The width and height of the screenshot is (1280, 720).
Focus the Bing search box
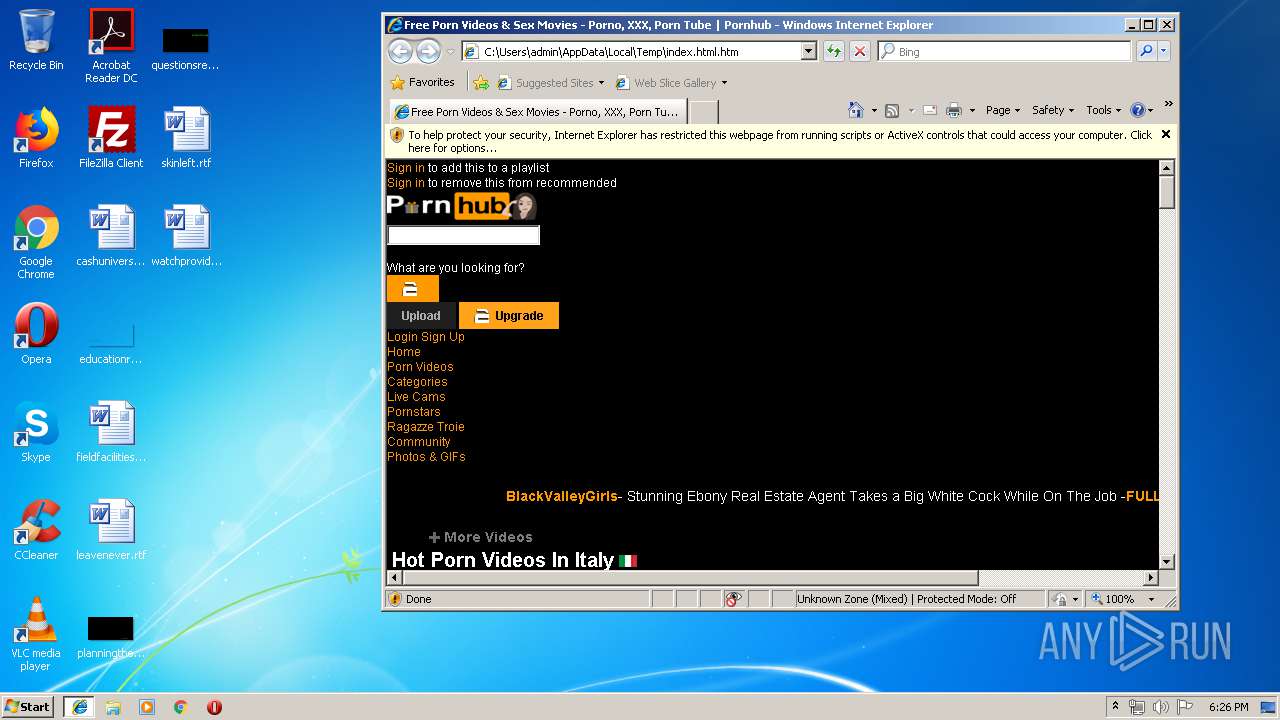1006,52
